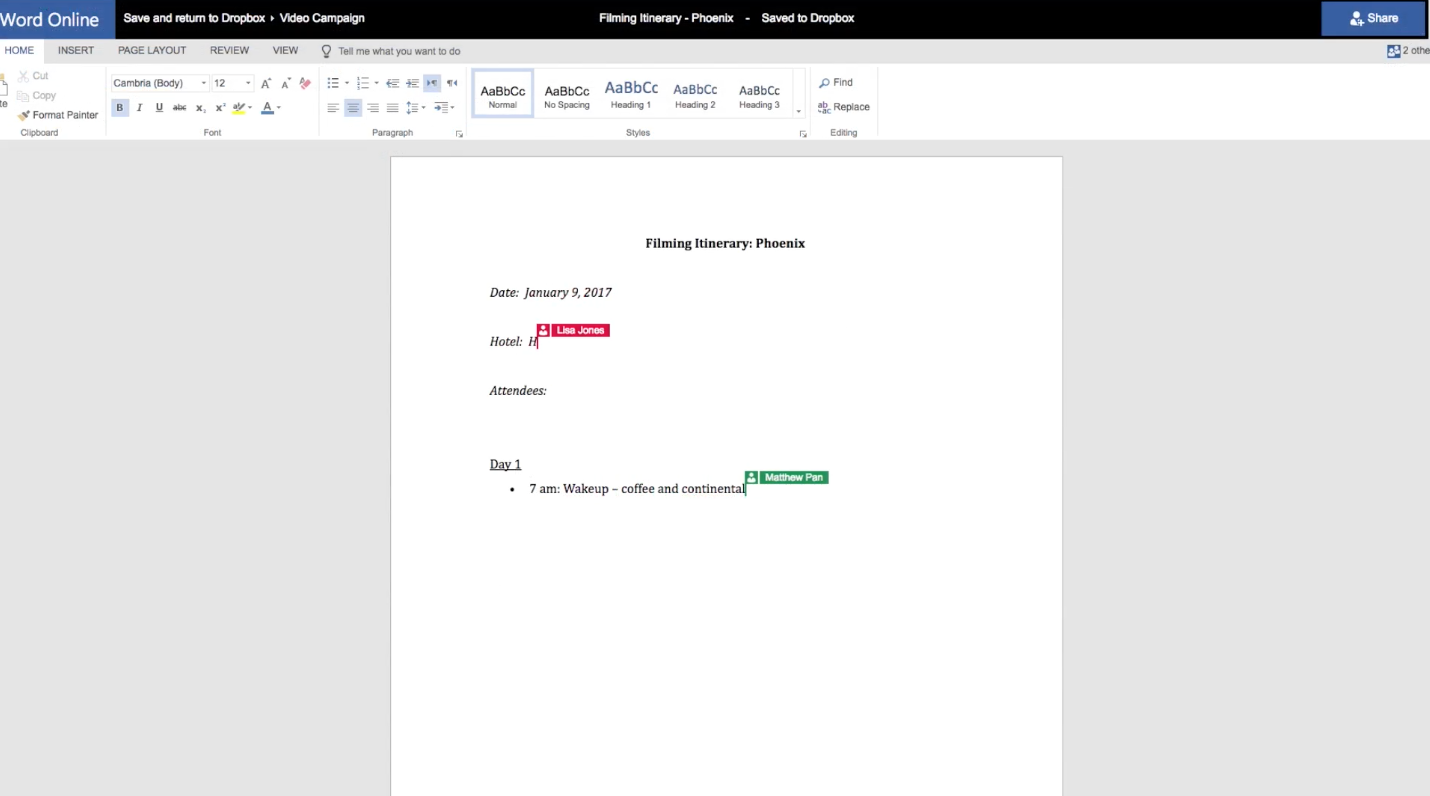This screenshot has width=1430, height=796.
Task: Click the Share button
Action: [1374, 18]
